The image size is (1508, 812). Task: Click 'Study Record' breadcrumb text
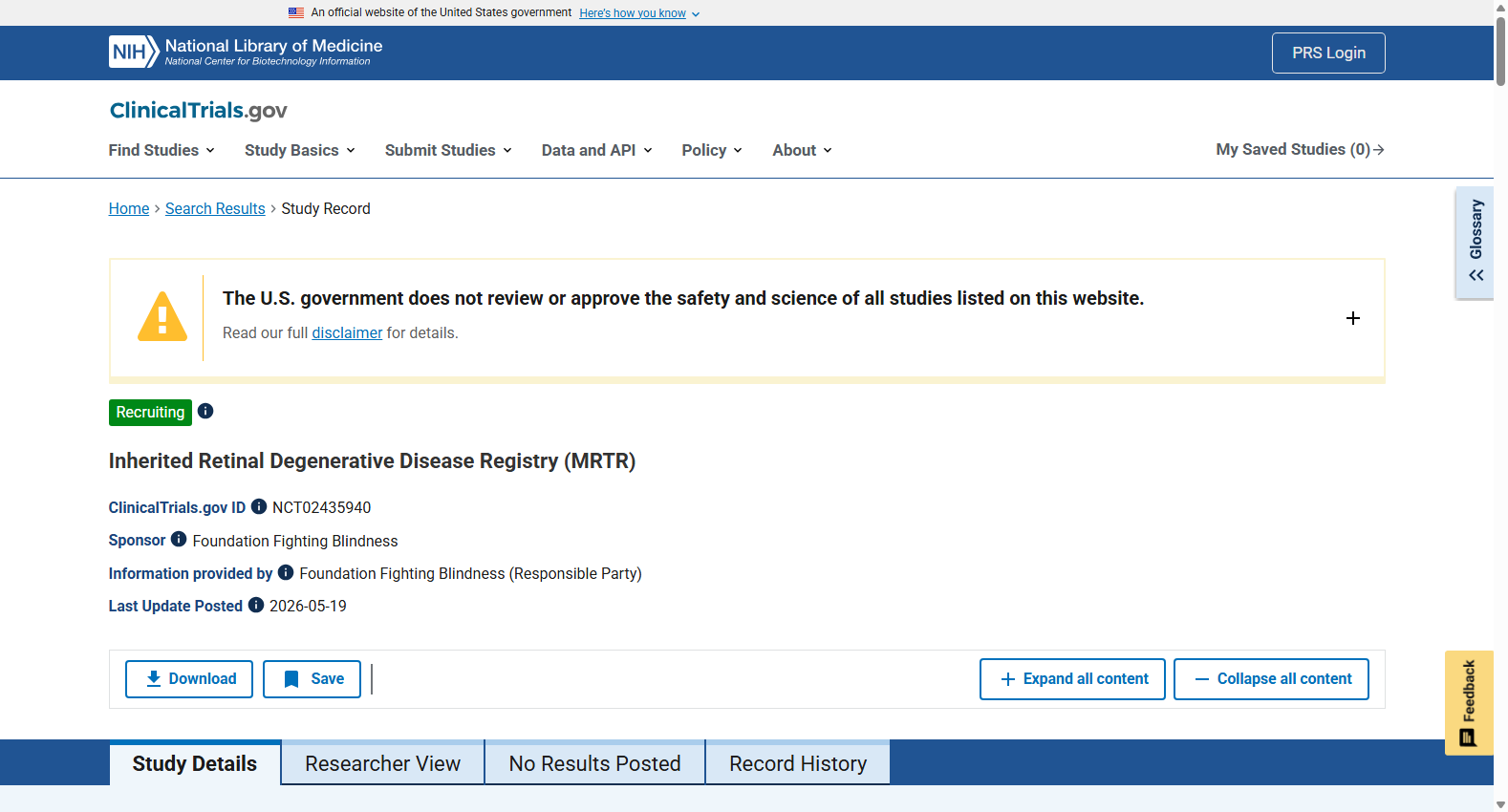click(x=326, y=208)
